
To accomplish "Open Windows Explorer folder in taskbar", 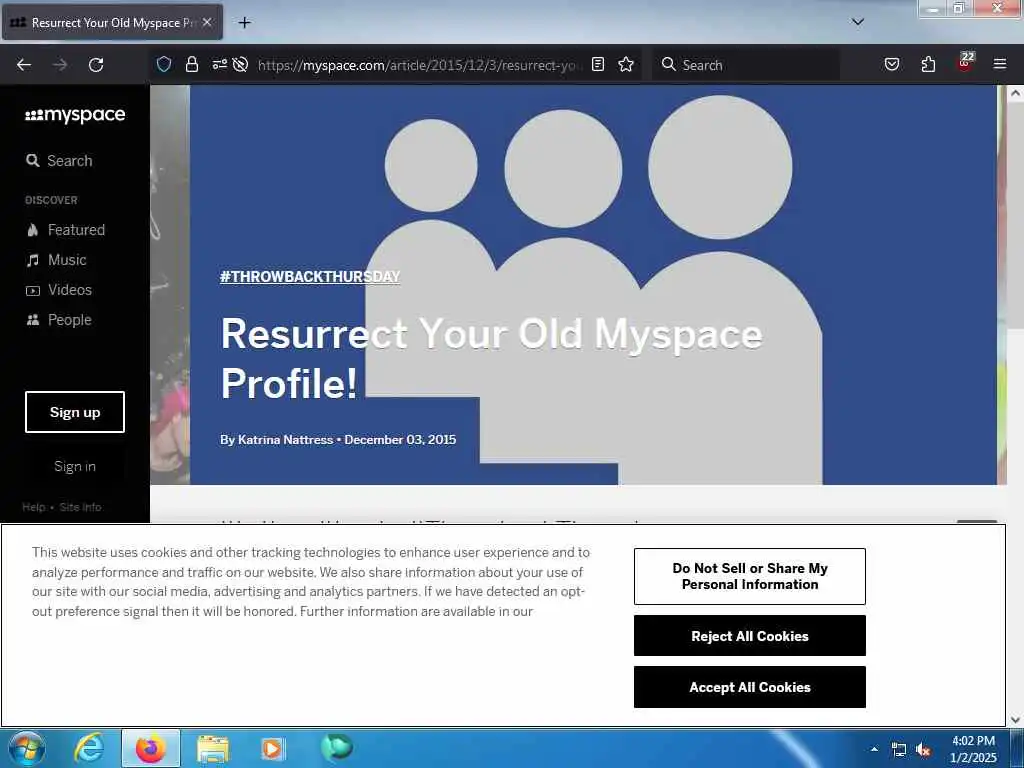I will tap(213, 748).
